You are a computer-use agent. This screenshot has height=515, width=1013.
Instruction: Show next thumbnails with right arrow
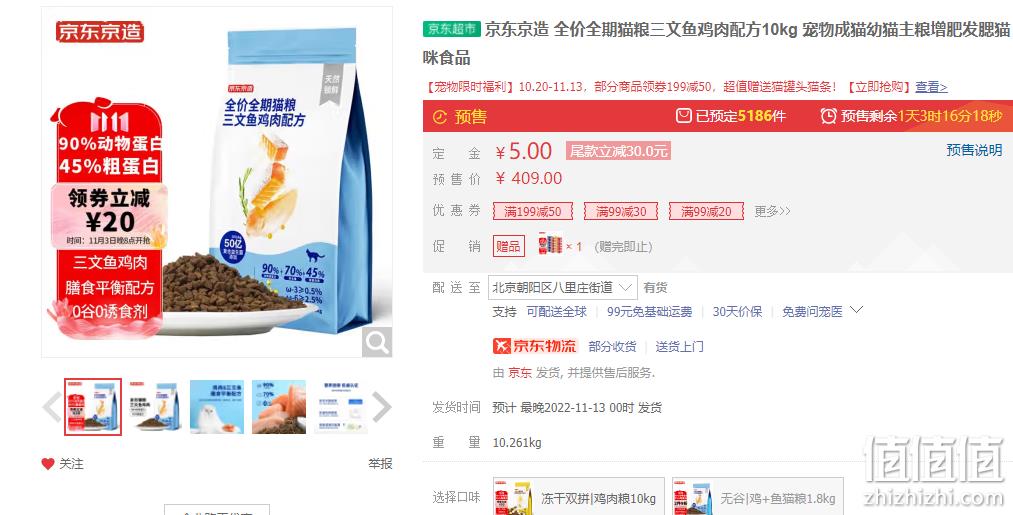pyautogui.click(x=382, y=407)
